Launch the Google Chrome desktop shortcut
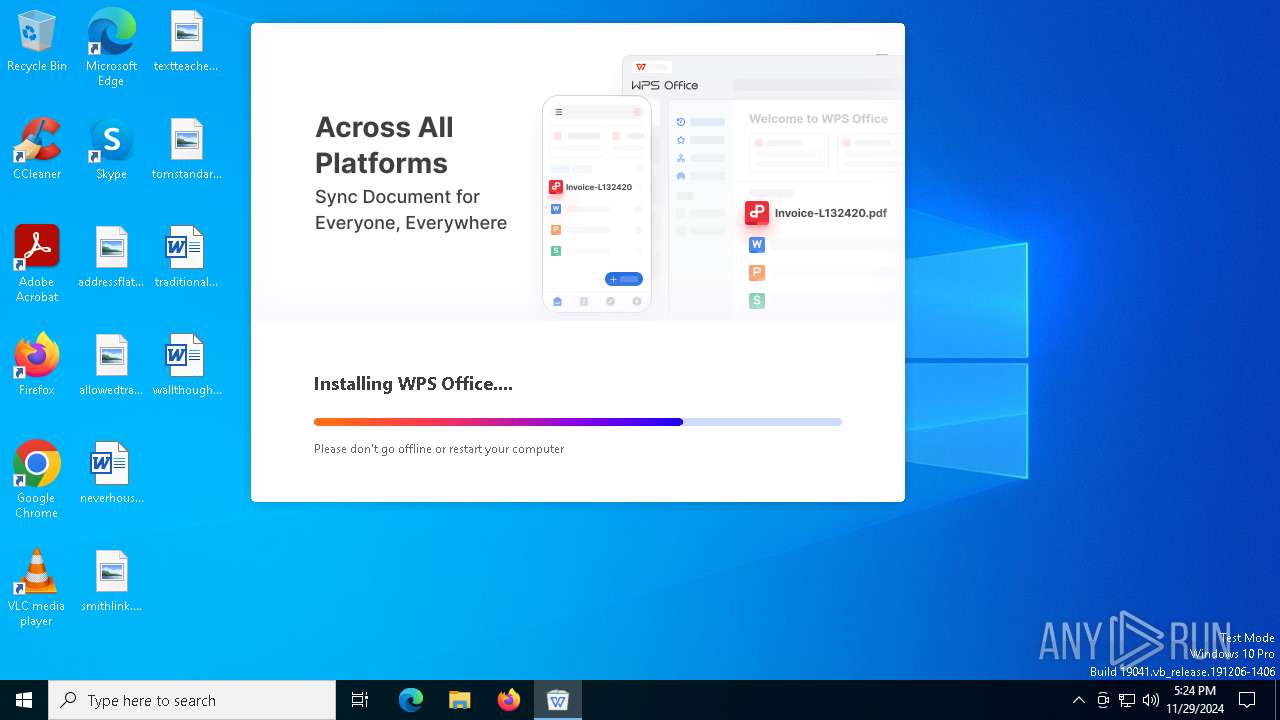 pyautogui.click(x=37, y=480)
